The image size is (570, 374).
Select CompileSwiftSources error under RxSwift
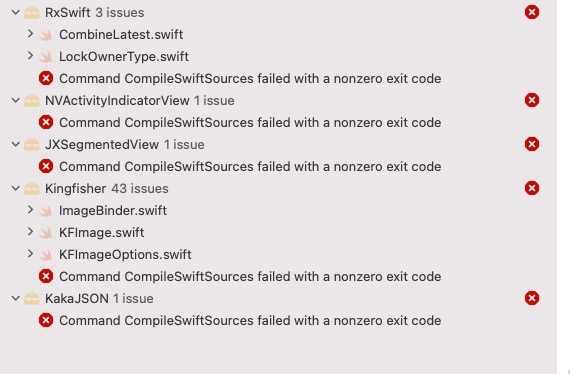[250, 79]
